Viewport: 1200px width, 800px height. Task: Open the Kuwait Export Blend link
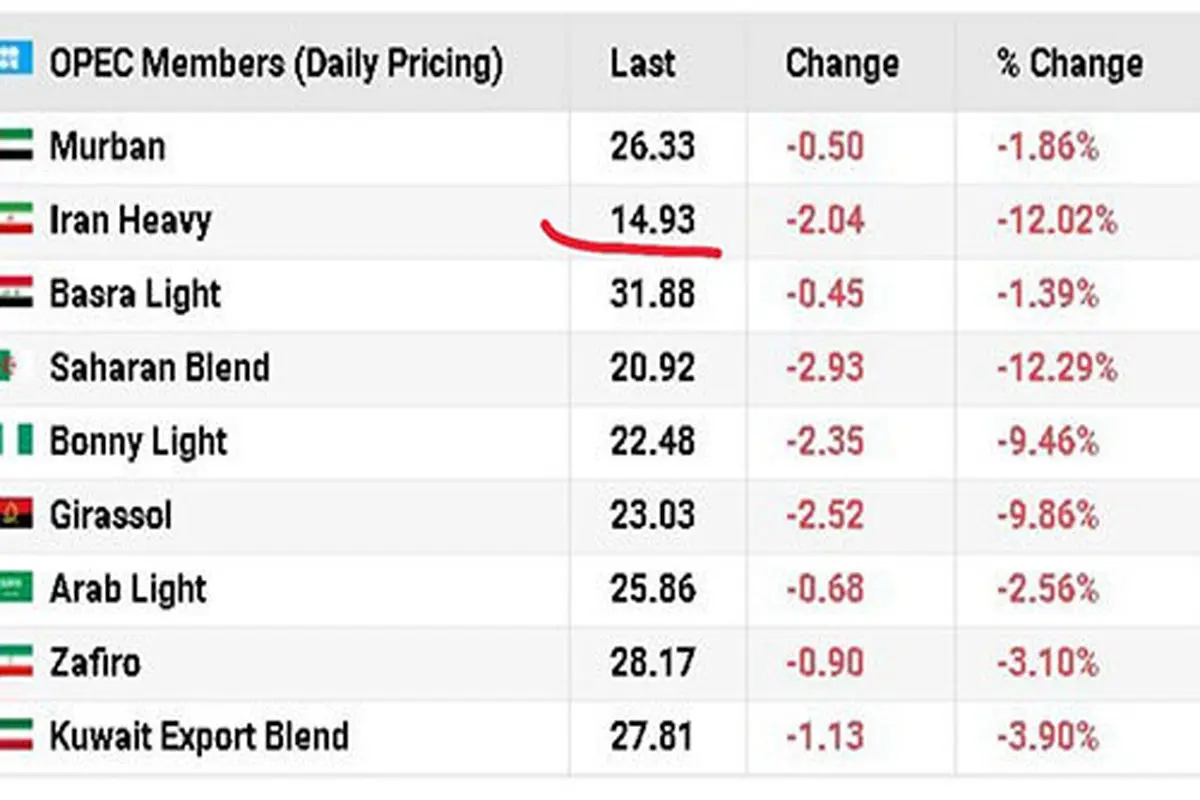(x=199, y=737)
